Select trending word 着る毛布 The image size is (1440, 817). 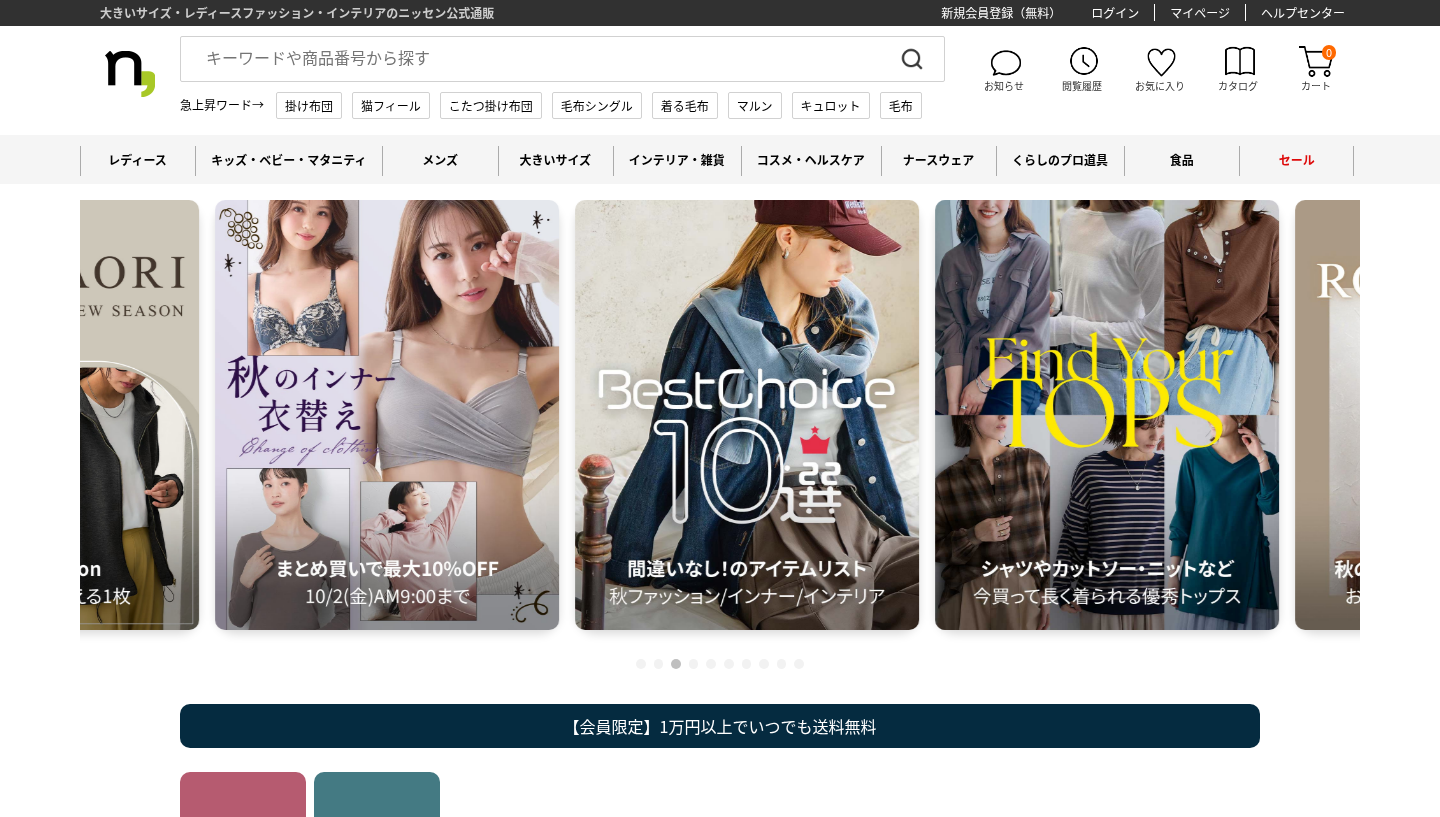[685, 106]
